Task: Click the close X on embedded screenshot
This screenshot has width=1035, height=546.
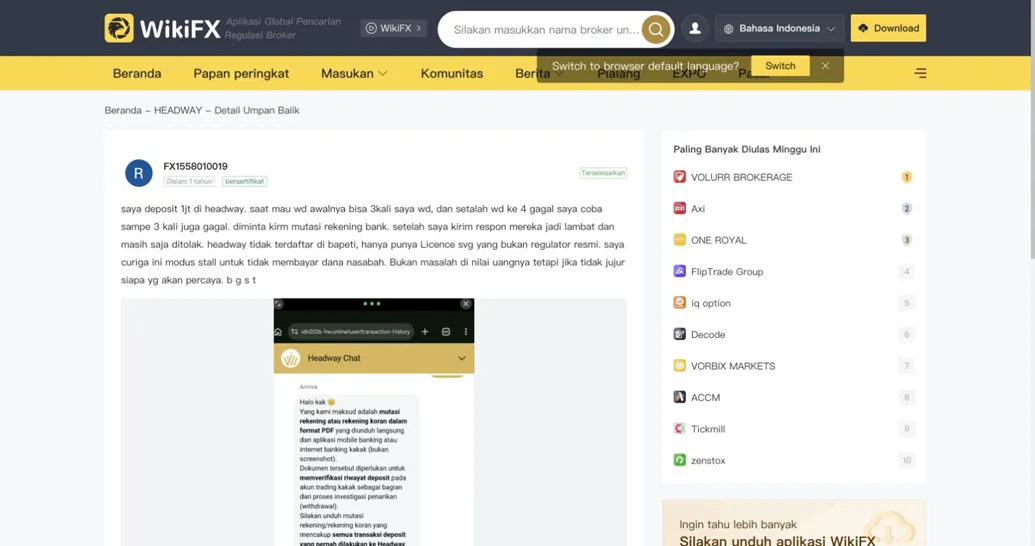Action: coord(466,304)
